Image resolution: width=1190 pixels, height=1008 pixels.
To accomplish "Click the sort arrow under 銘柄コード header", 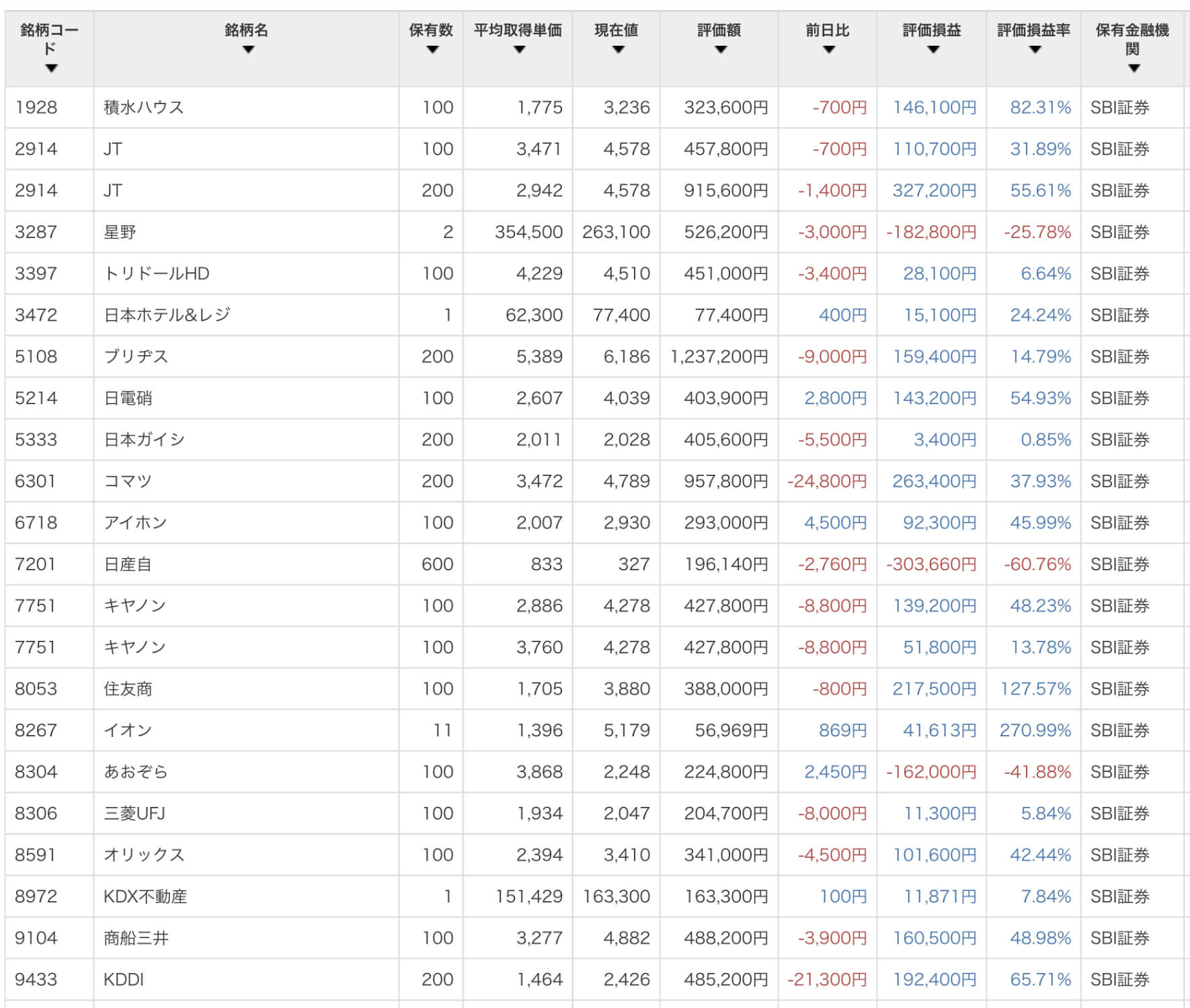I will coord(51,68).
